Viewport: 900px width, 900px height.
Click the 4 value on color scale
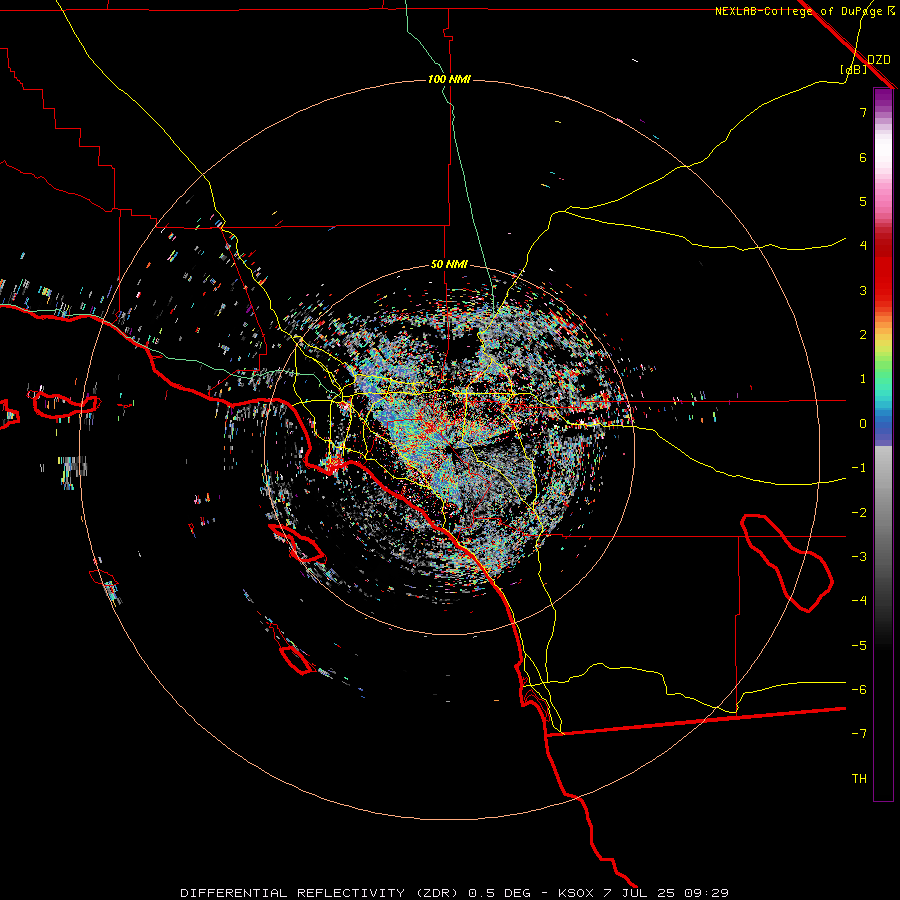coord(863,246)
